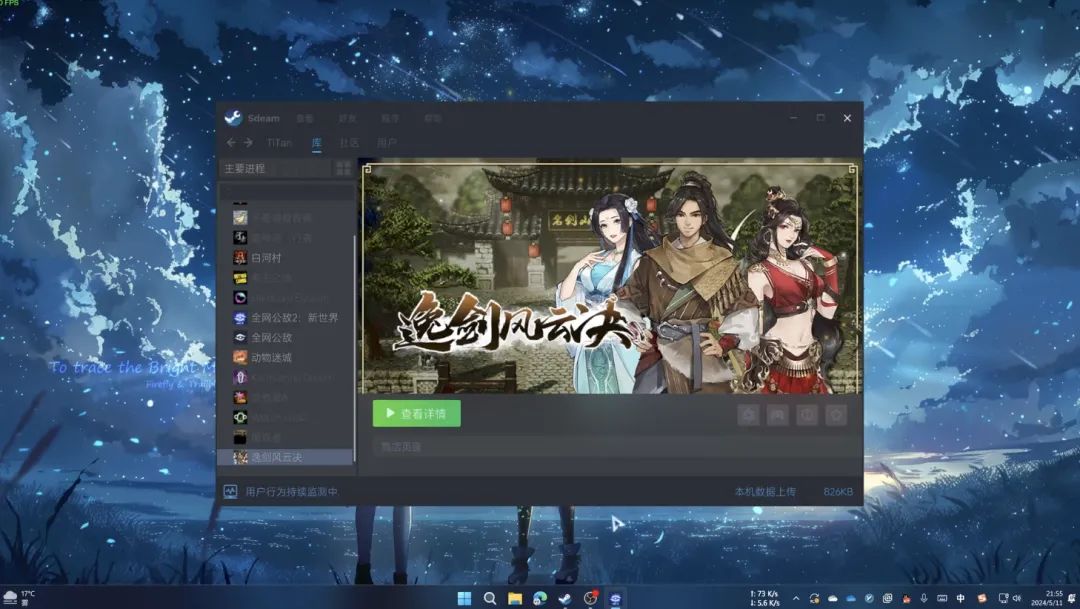Click the 白河村 game icon
1080x609 pixels.
[x=240, y=257]
